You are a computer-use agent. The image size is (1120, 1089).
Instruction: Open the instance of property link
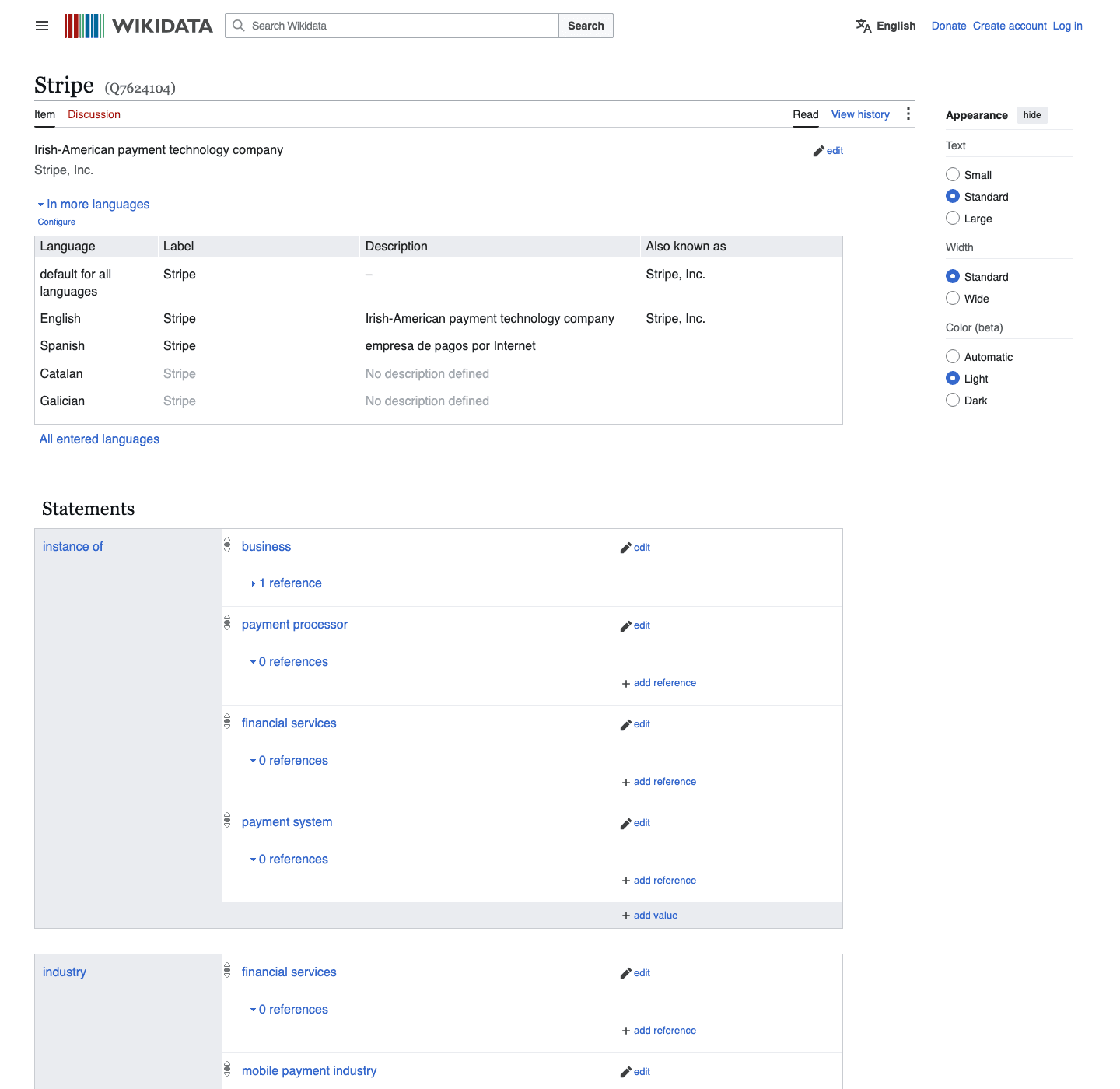(x=72, y=547)
